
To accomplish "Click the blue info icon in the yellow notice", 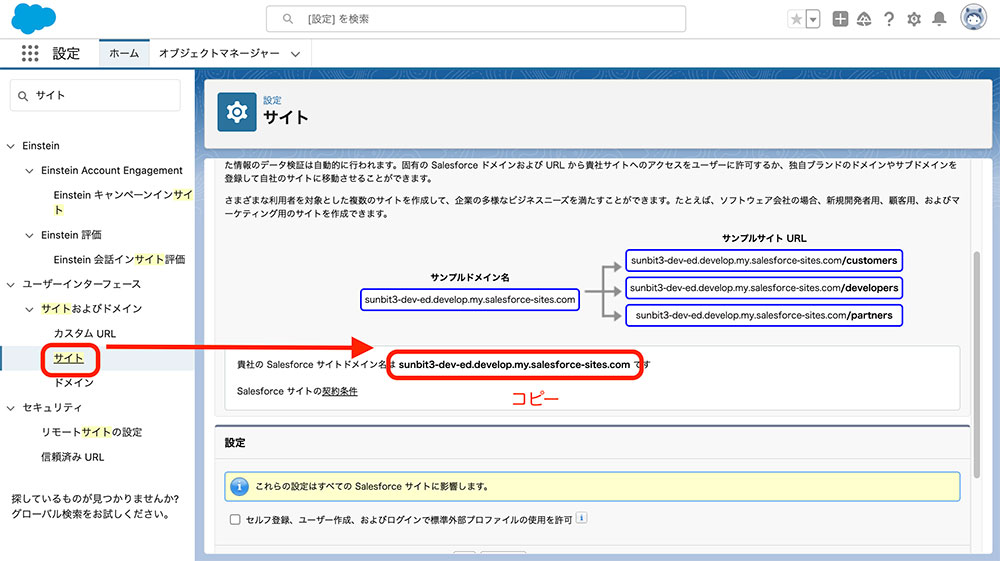I will [239, 486].
